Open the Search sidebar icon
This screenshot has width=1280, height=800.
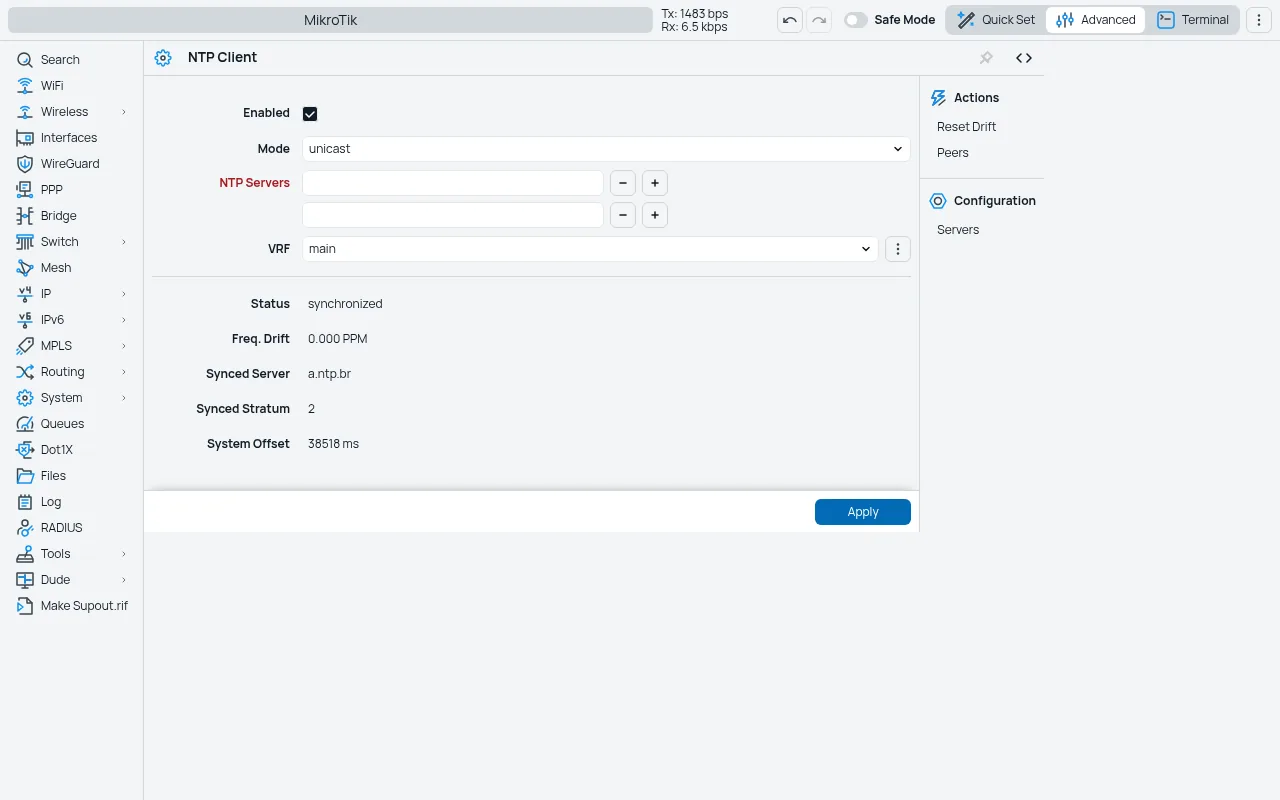point(25,60)
